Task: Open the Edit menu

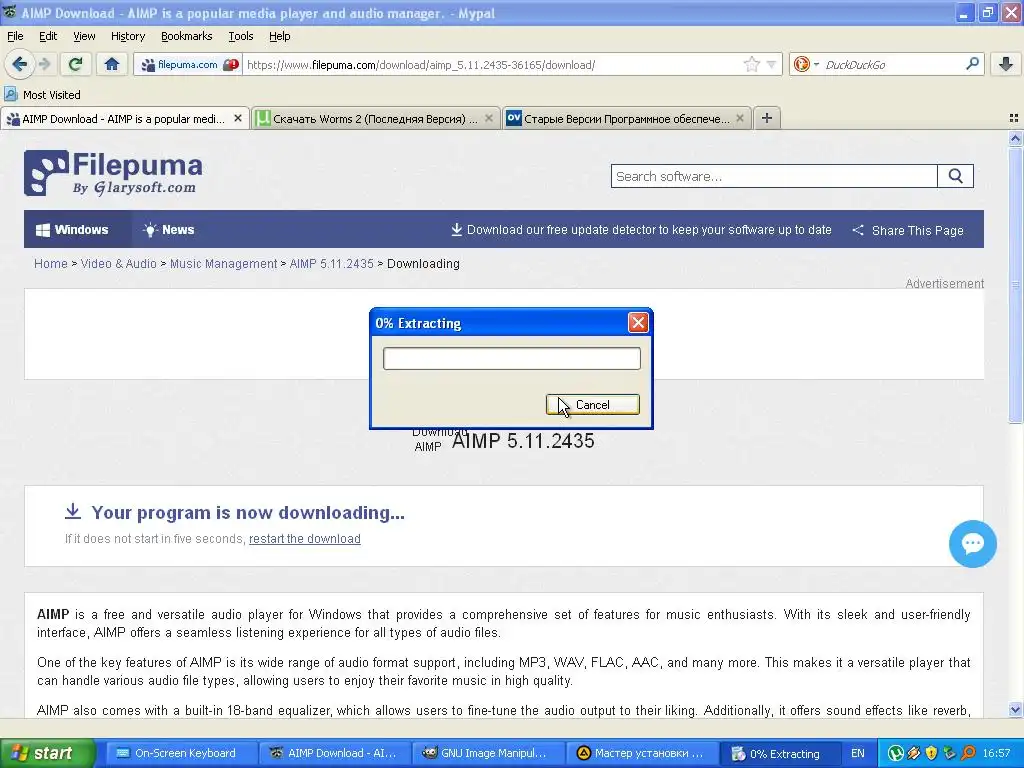Action: tap(48, 36)
